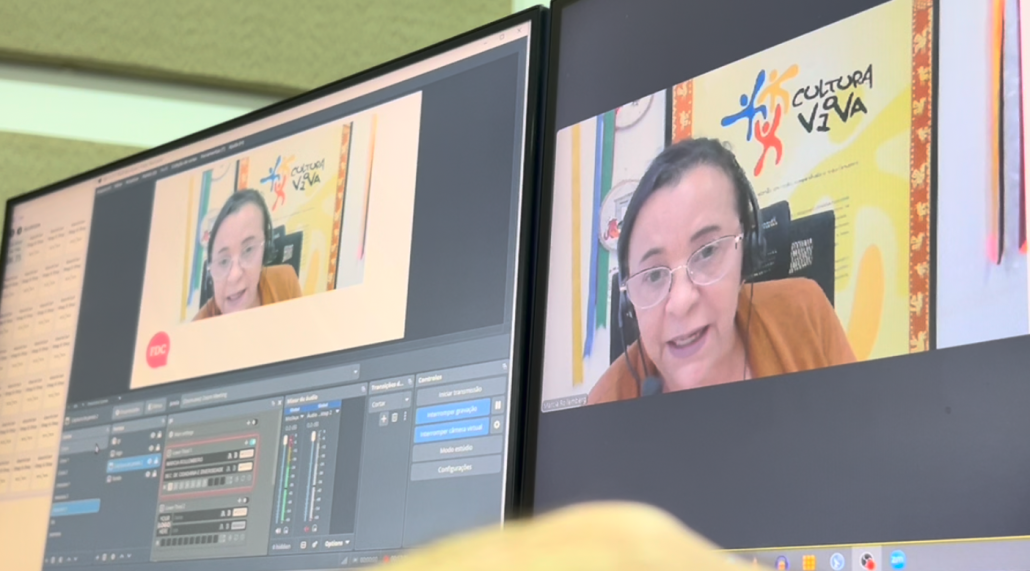
Task: Open the transition's three-dot properties menu
Action: click(404, 417)
